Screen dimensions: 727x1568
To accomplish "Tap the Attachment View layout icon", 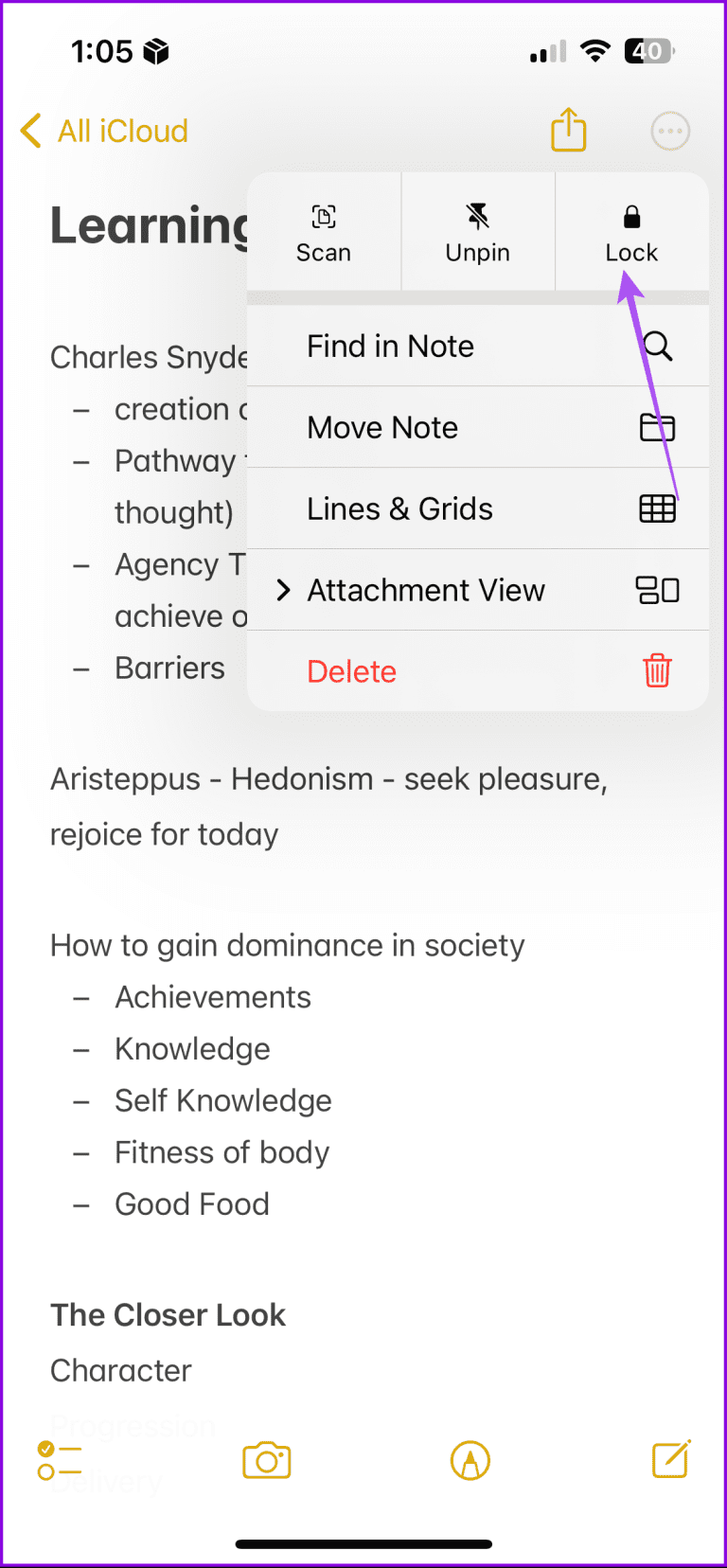I will [657, 591].
